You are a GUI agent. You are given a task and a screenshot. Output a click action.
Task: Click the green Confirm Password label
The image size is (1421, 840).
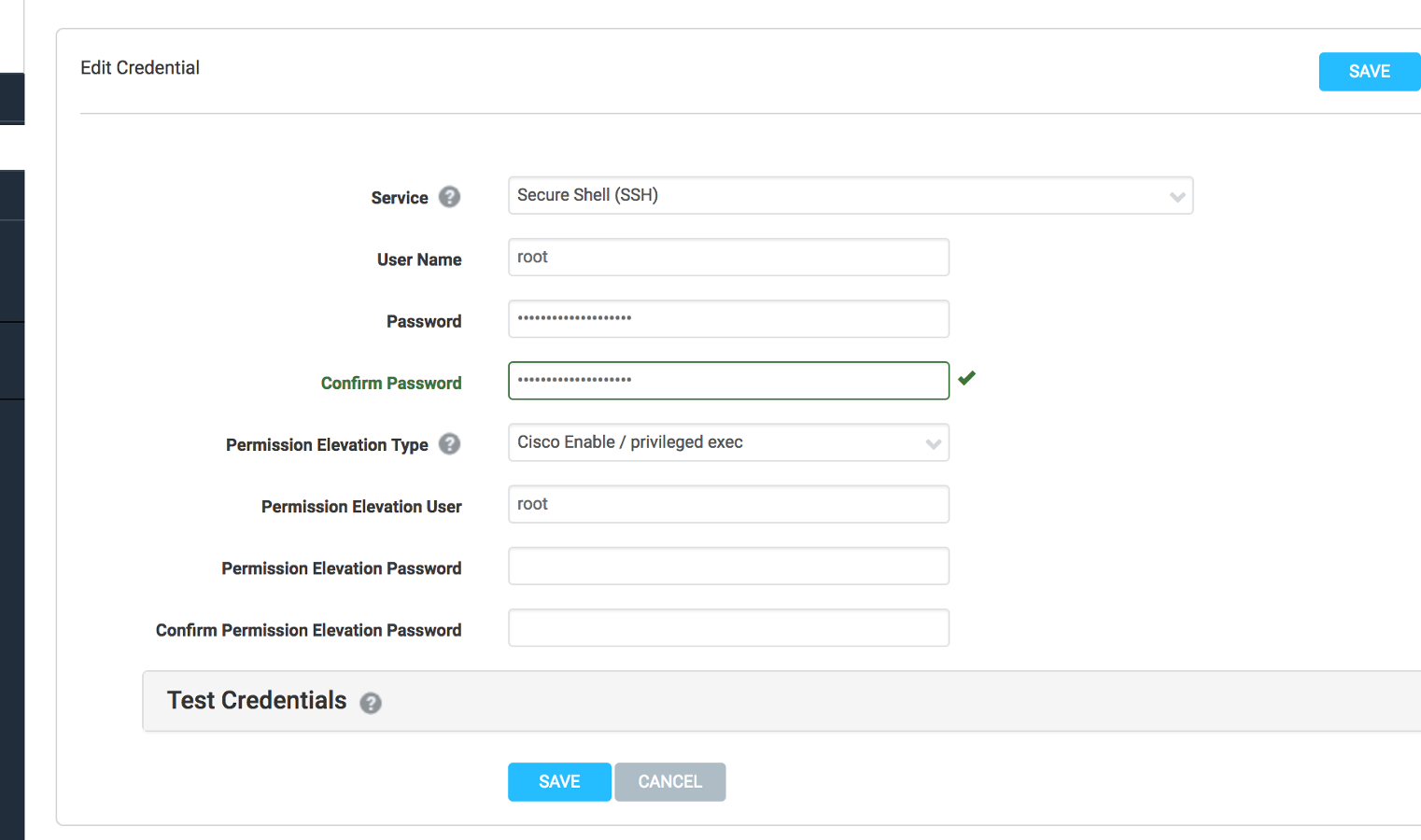coord(391,384)
